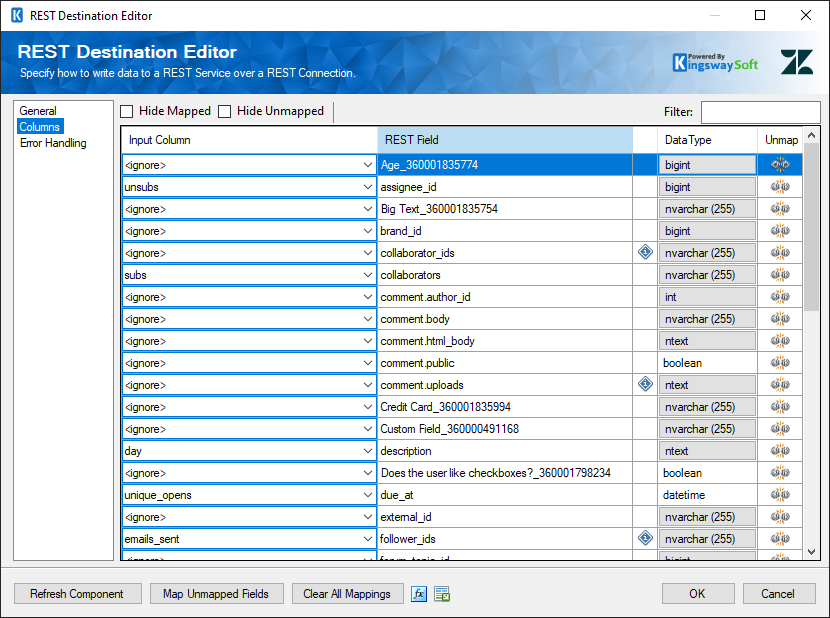
Task: Unmap the comment.body field
Action: pyautogui.click(x=780, y=319)
